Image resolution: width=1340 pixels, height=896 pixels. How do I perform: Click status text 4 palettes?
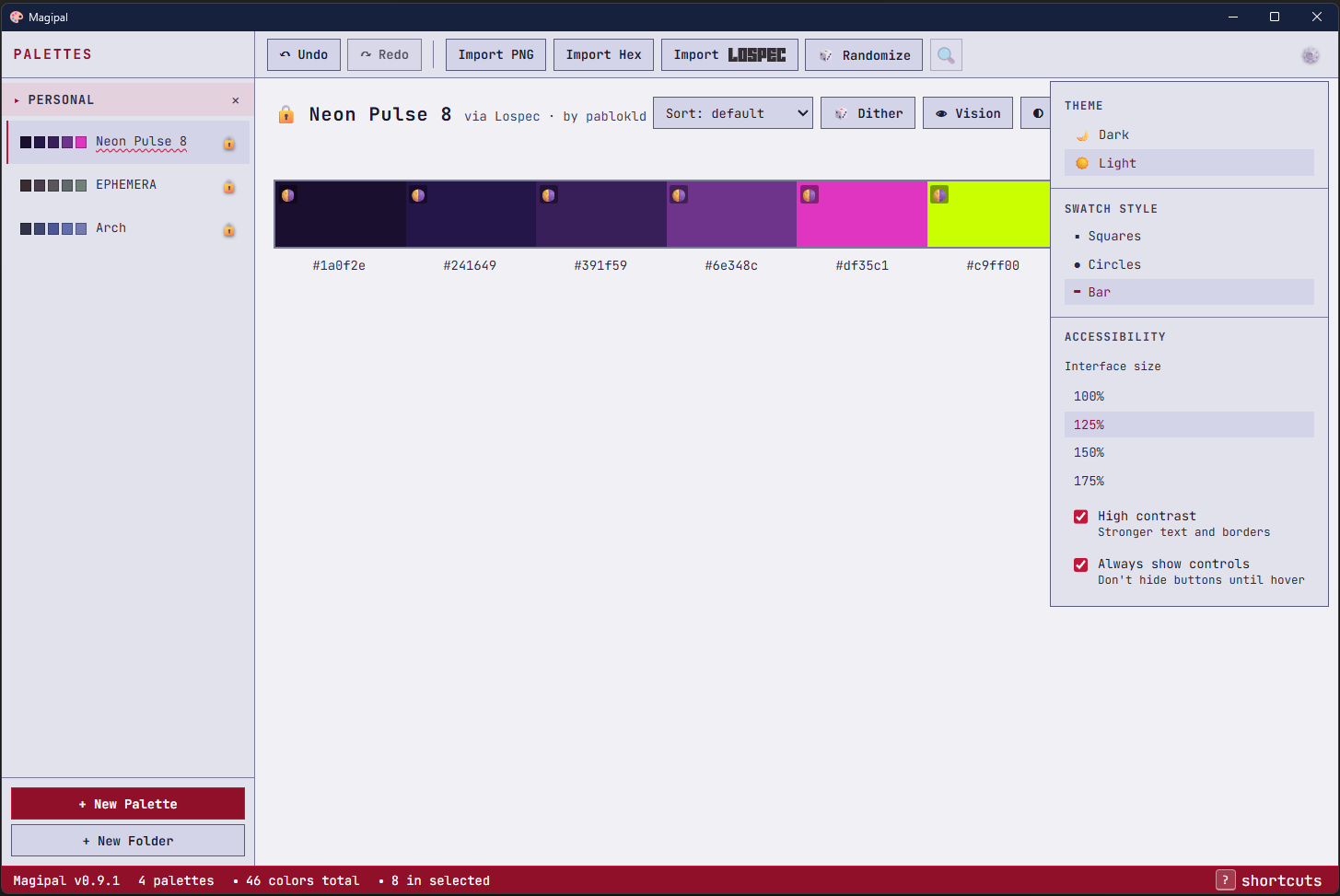click(176, 880)
